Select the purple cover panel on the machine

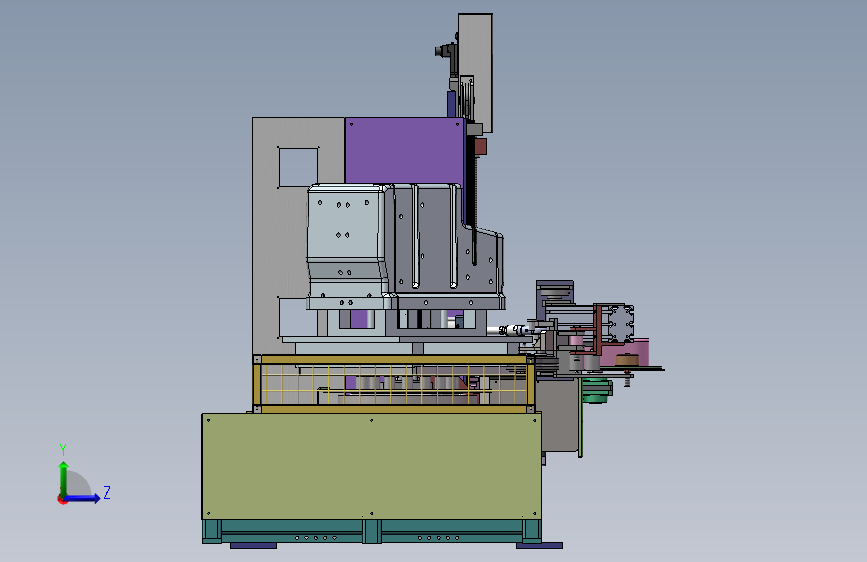404,149
